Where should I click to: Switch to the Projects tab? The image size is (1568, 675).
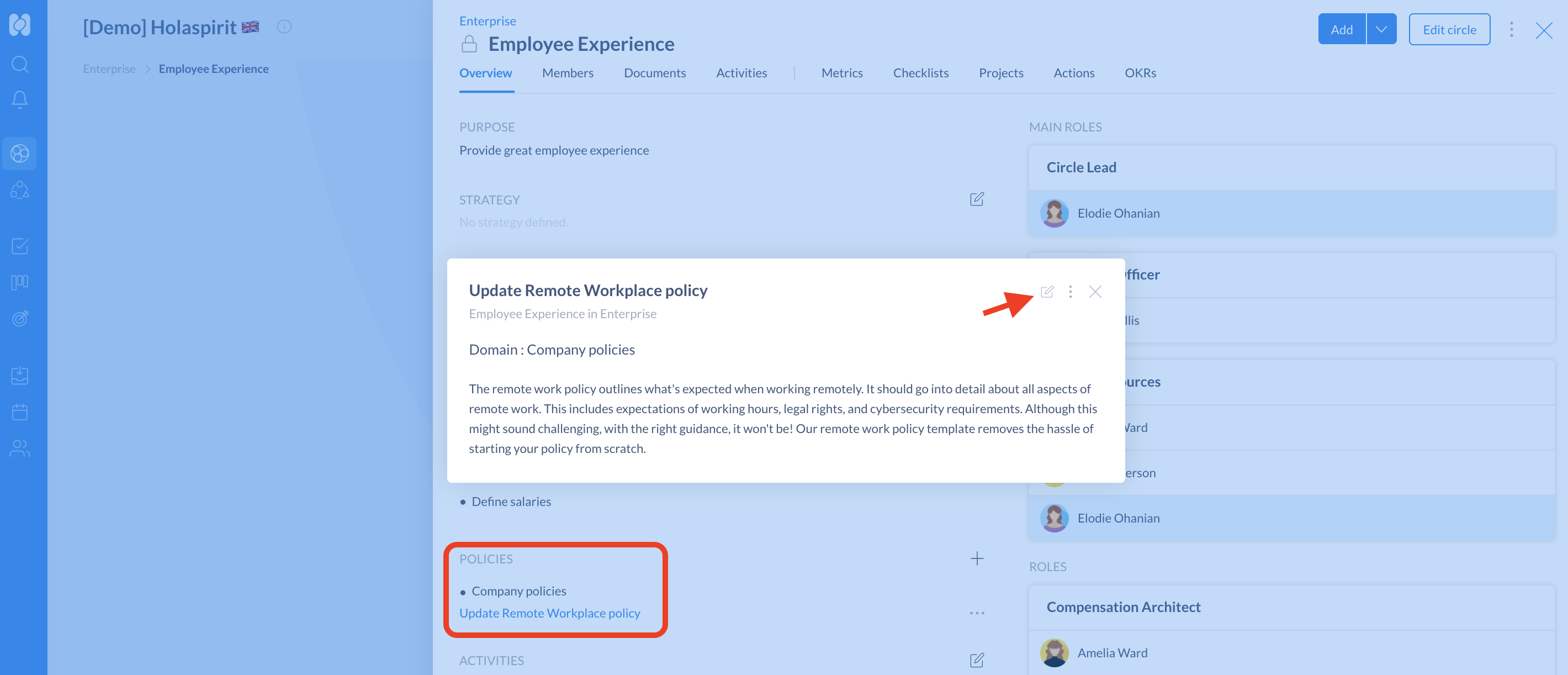pyautogui.click(x=1000, y=73)
